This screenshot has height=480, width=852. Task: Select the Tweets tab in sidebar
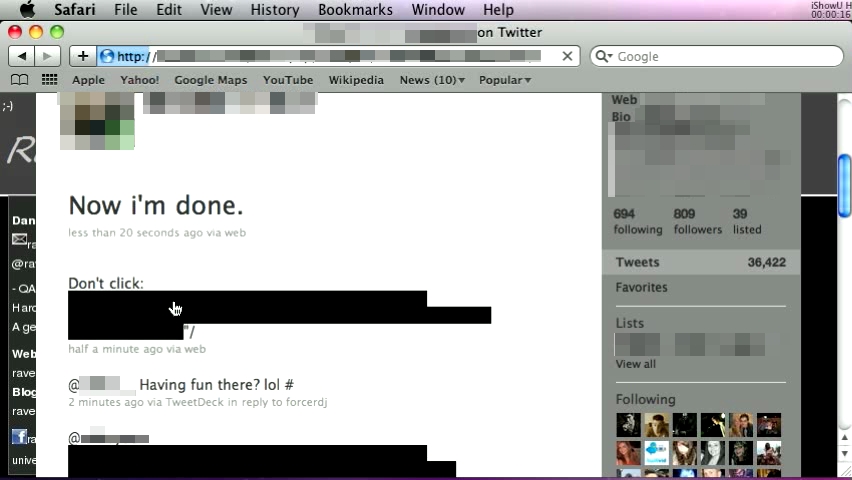point(637,263)
